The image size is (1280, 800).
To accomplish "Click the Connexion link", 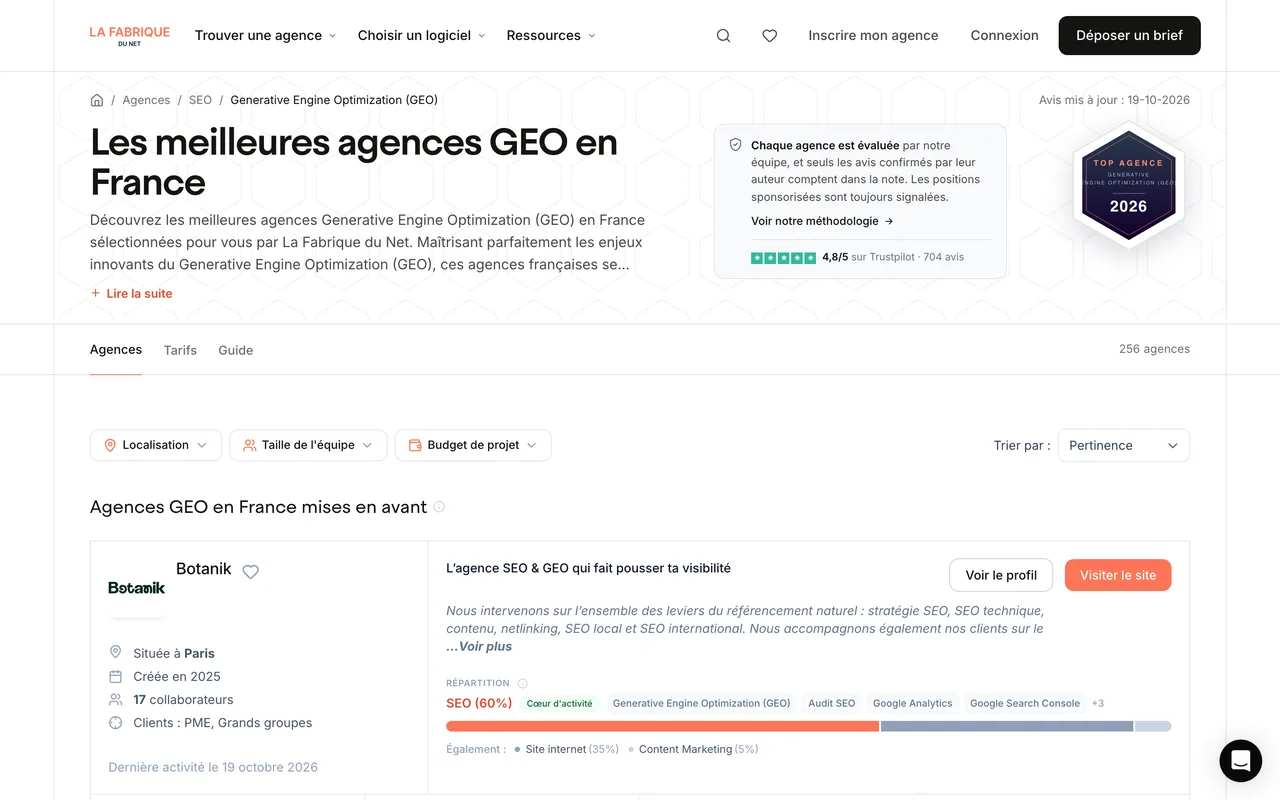I will pyautogui.click(x=1005, y=36).
